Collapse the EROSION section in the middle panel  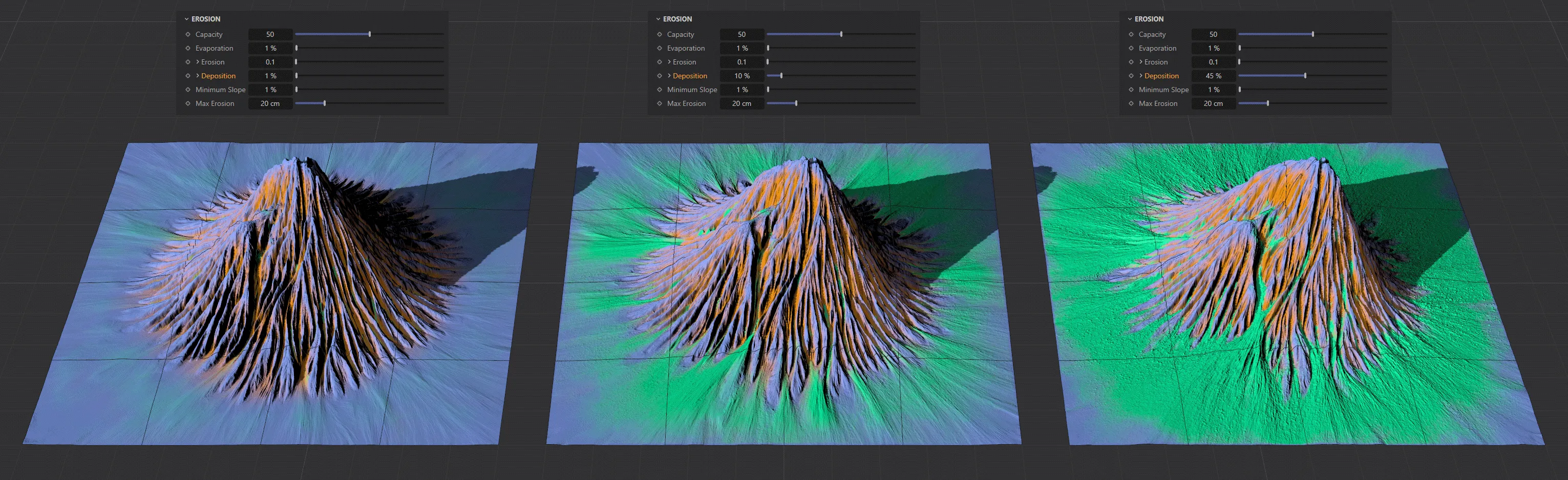point(658,19)
